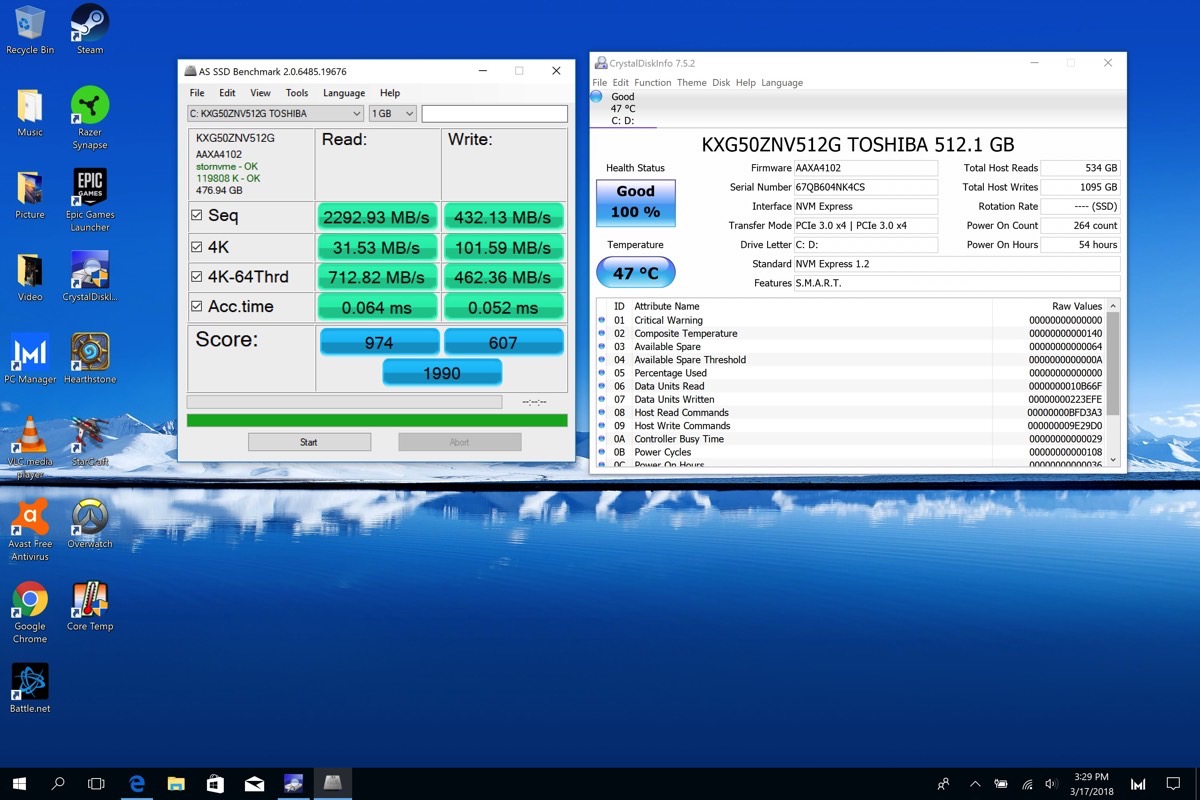Select the Data Units Written row

852,399
